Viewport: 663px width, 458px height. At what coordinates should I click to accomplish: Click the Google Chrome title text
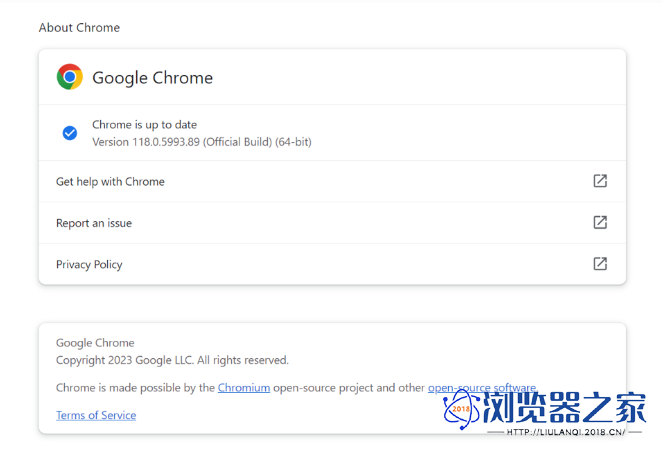click(x=153, y=78)
